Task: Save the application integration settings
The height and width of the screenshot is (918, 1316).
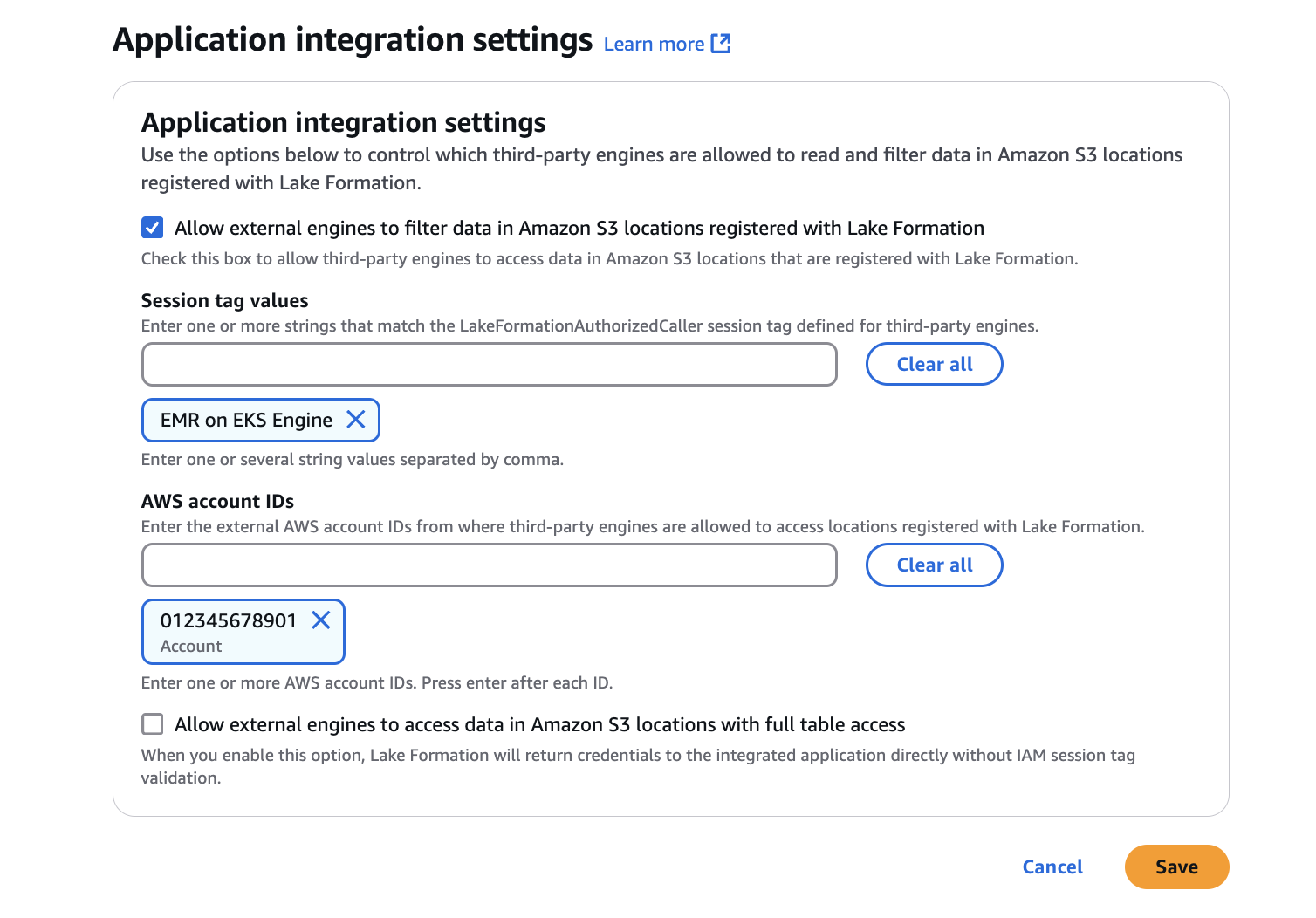Action: [x=1176, y=867]
